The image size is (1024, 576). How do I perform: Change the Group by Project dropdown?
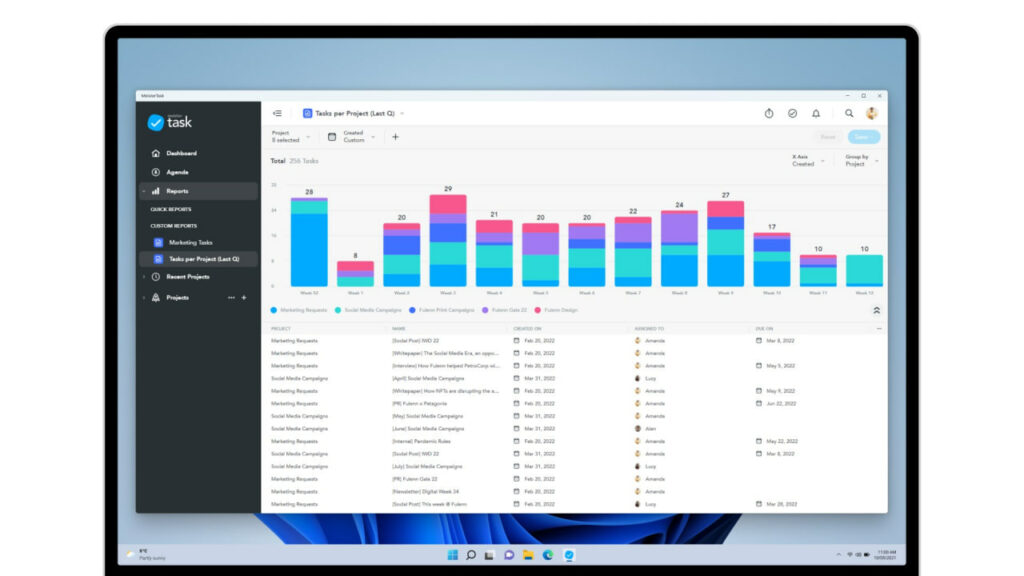click(861, 161)
